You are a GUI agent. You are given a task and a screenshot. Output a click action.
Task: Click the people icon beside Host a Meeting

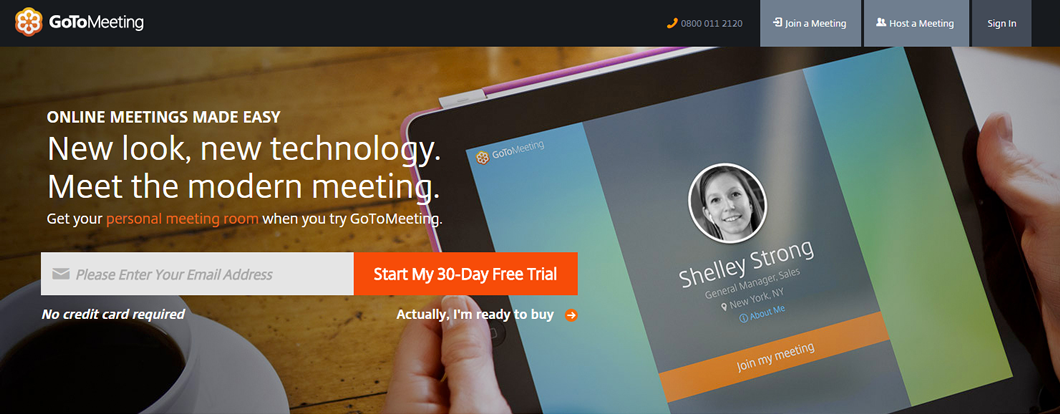881,23
